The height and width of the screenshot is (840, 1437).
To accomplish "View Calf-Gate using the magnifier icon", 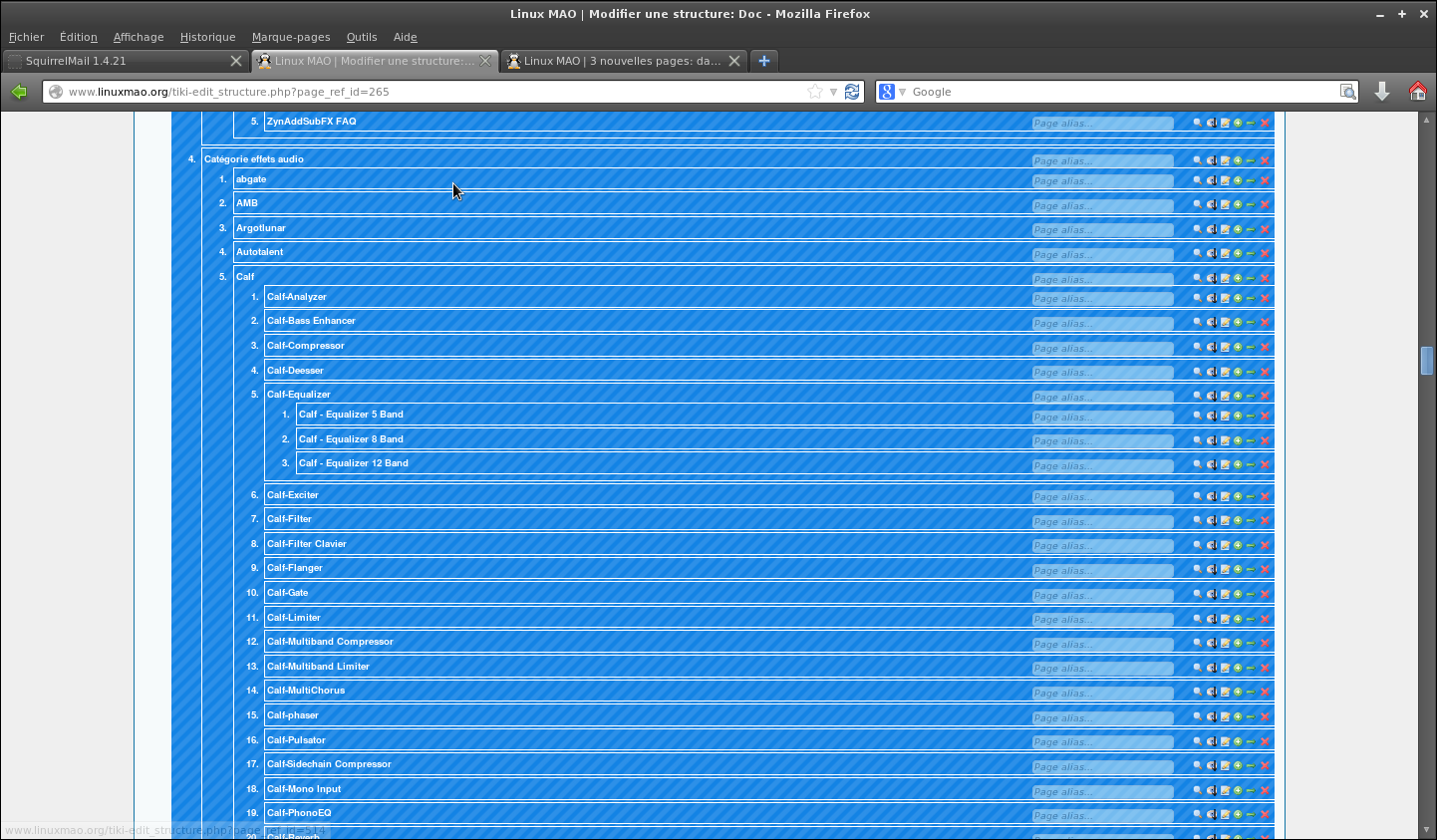I will 1198,594.
